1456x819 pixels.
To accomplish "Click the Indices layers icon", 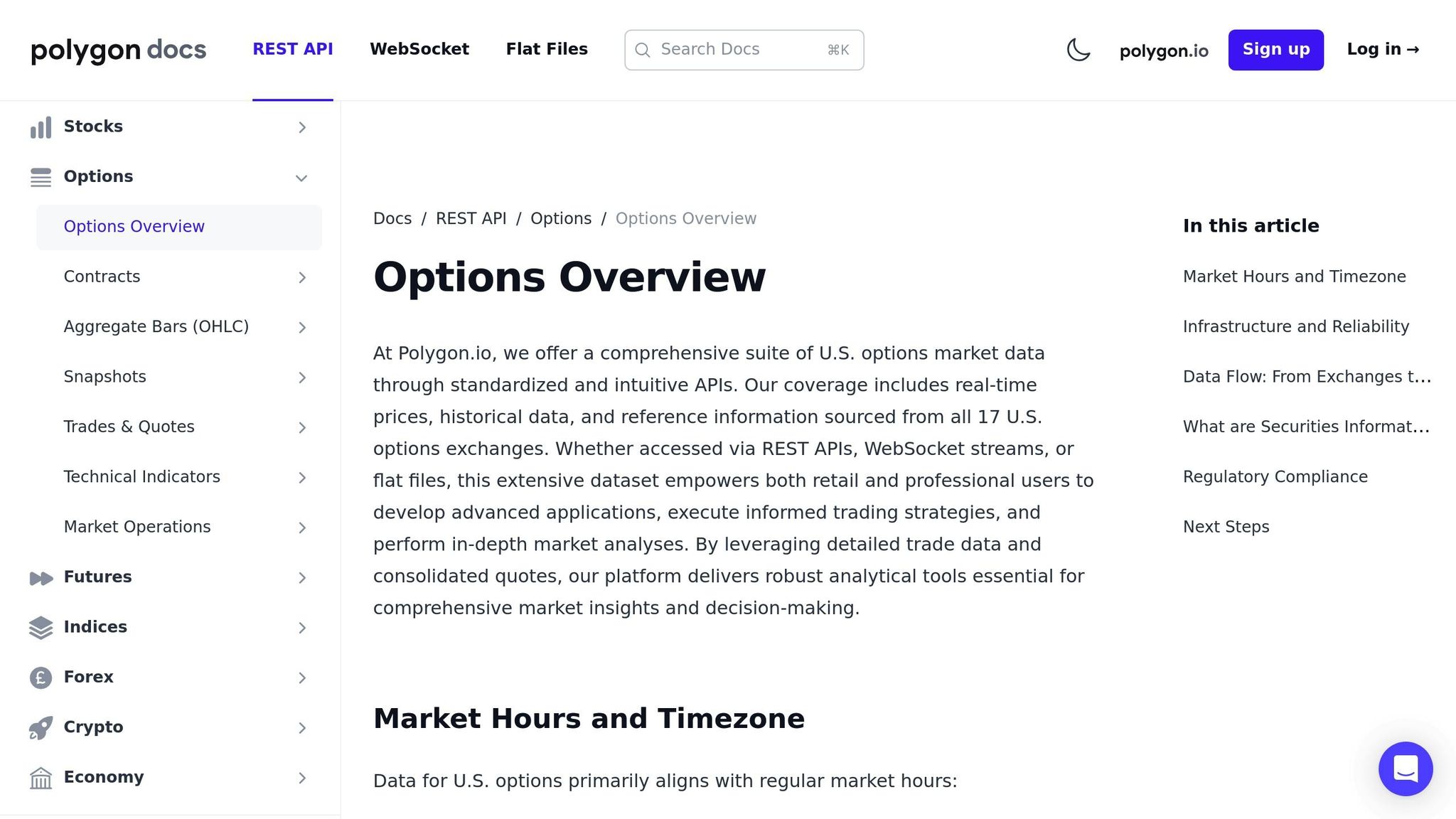I will [41, 628].
